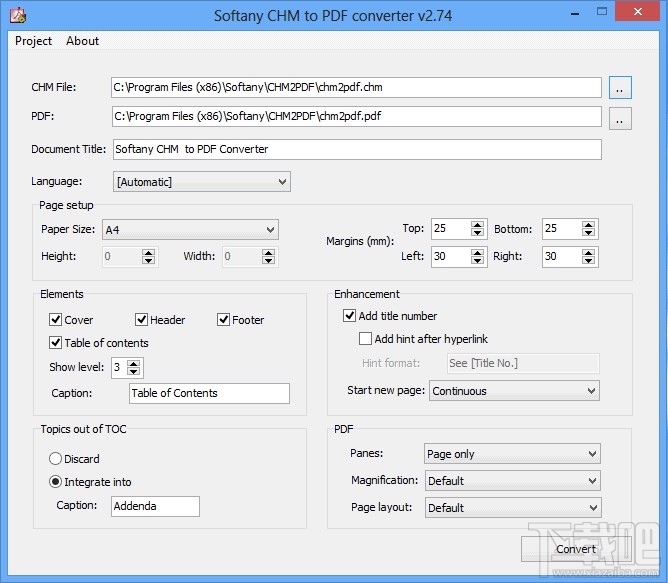
Task: Open the About menu
Action: pos(82,41)
